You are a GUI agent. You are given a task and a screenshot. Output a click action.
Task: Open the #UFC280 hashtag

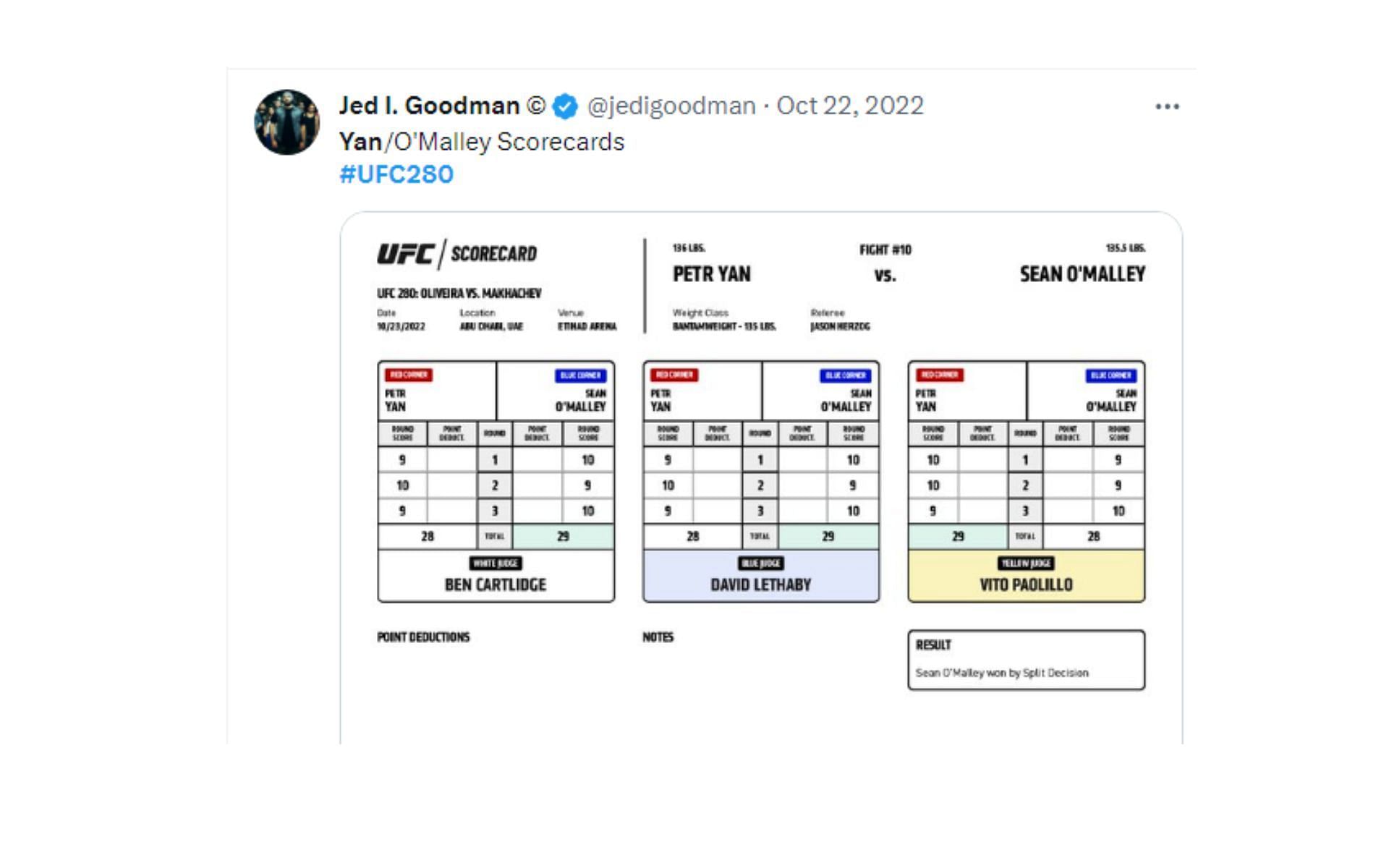coord(396,174)
